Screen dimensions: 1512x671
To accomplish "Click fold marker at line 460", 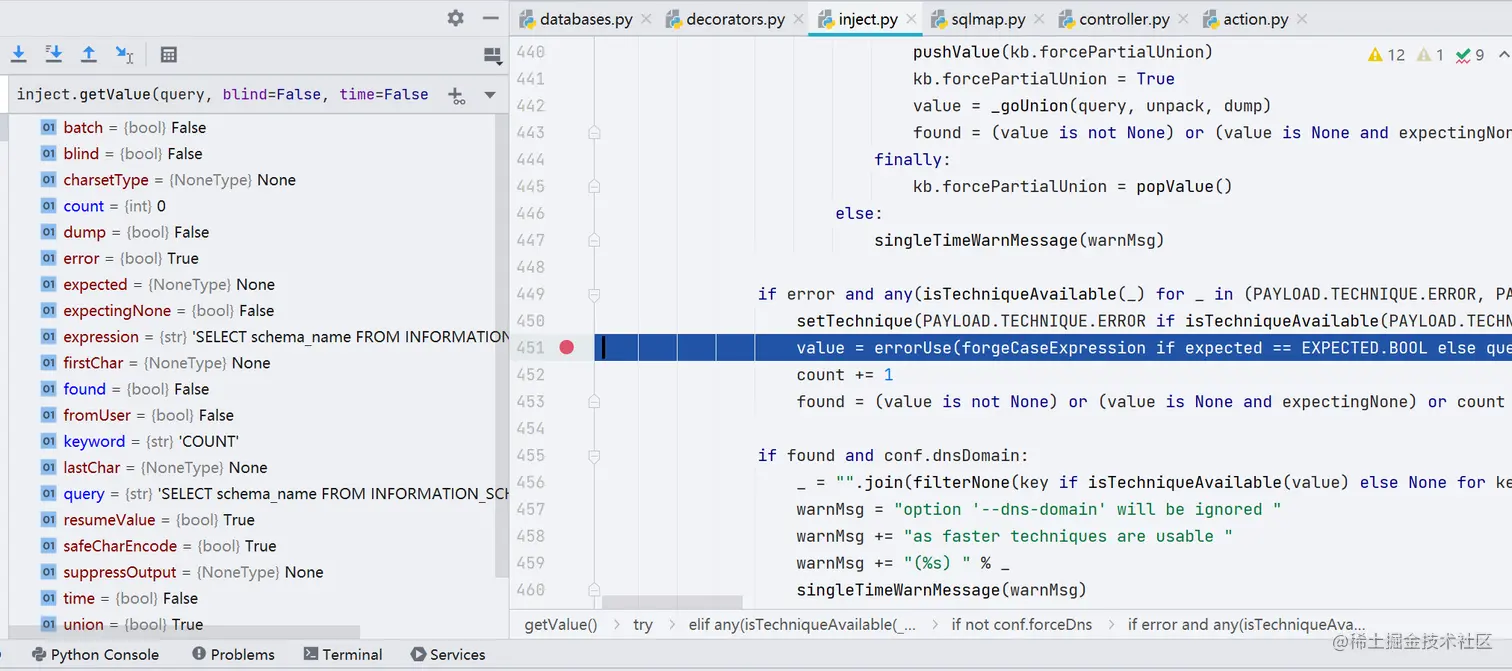I will click(x=594, y=590).
